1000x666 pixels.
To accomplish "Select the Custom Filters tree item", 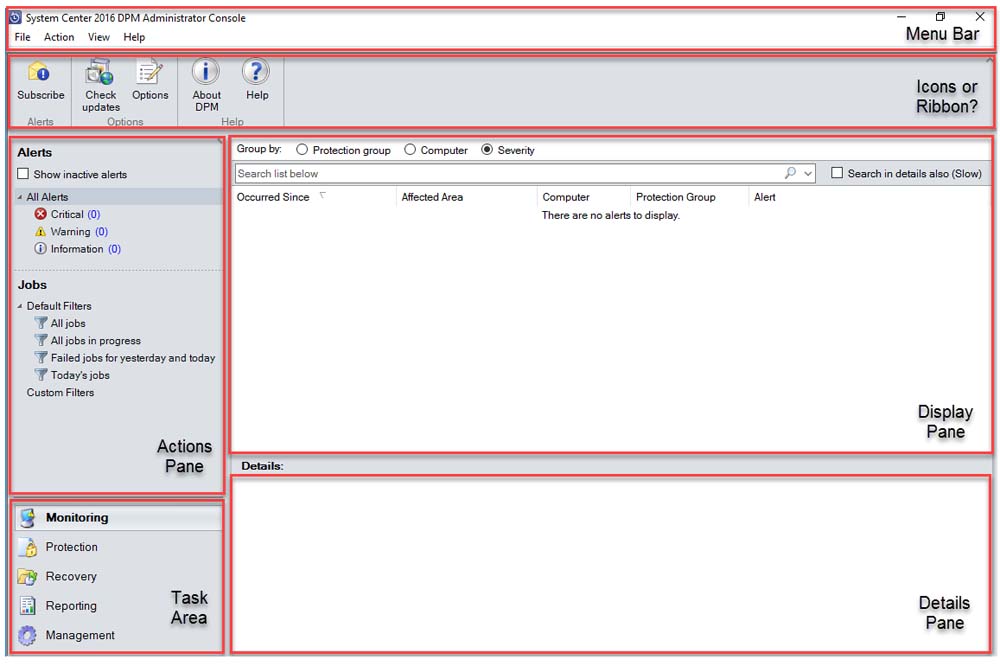I will (x=60, y=392).
